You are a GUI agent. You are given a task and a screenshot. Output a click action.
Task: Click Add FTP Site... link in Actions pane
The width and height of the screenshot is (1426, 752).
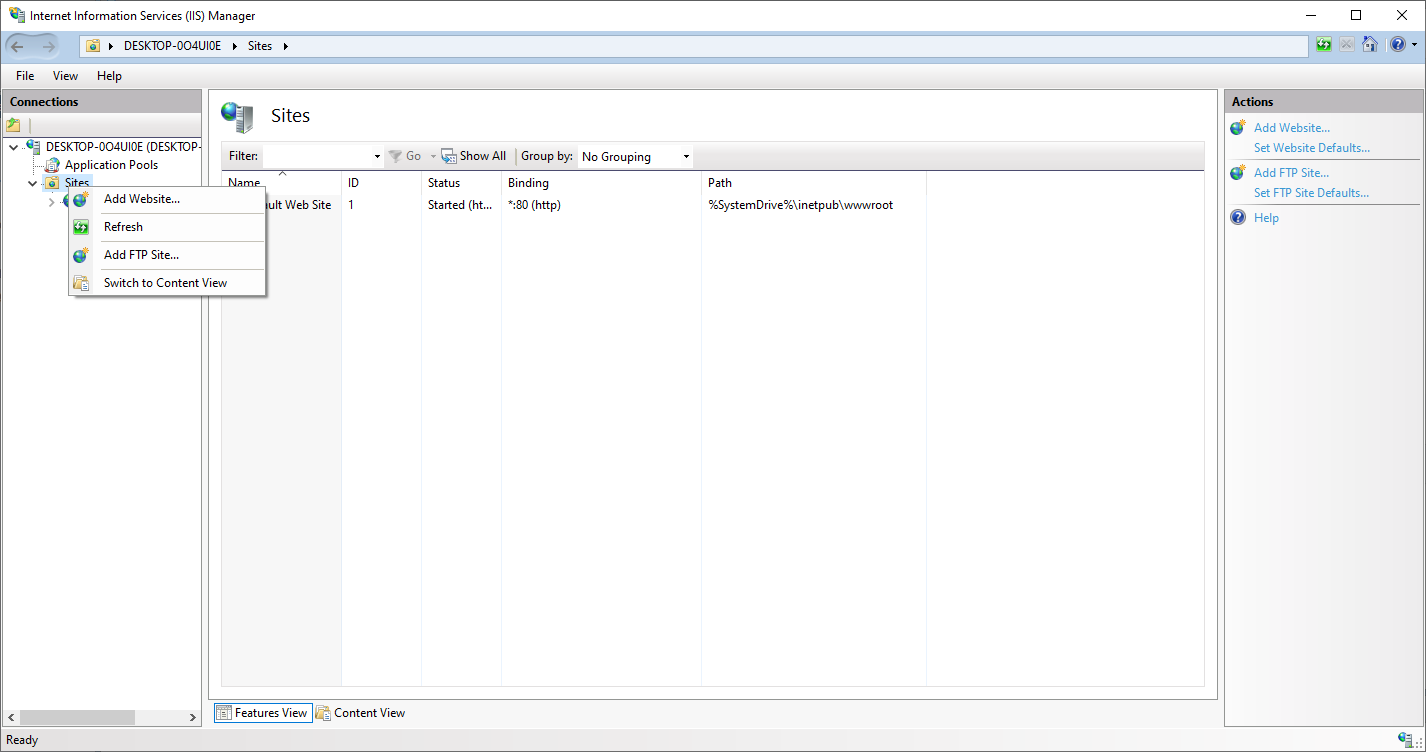tap(1291, 173)
